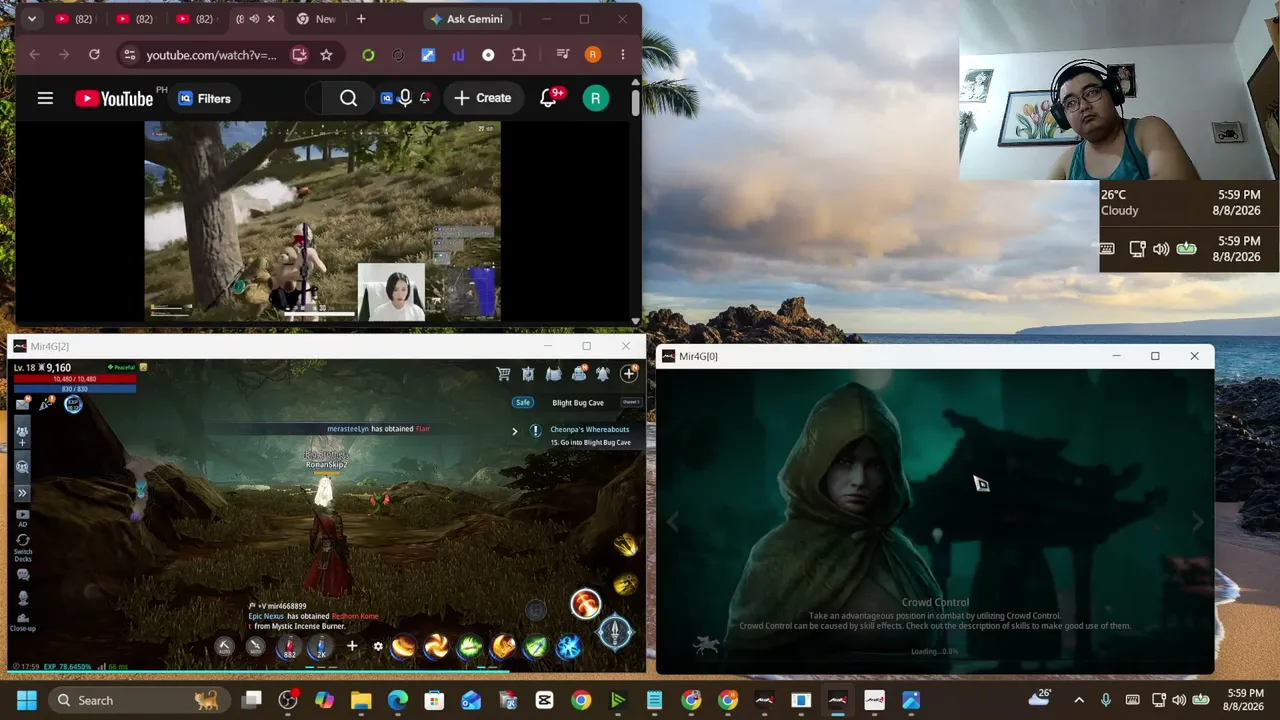Open the orange R Chrome profile button
This screenshot has width=1280, height=720.
(593, 55)
